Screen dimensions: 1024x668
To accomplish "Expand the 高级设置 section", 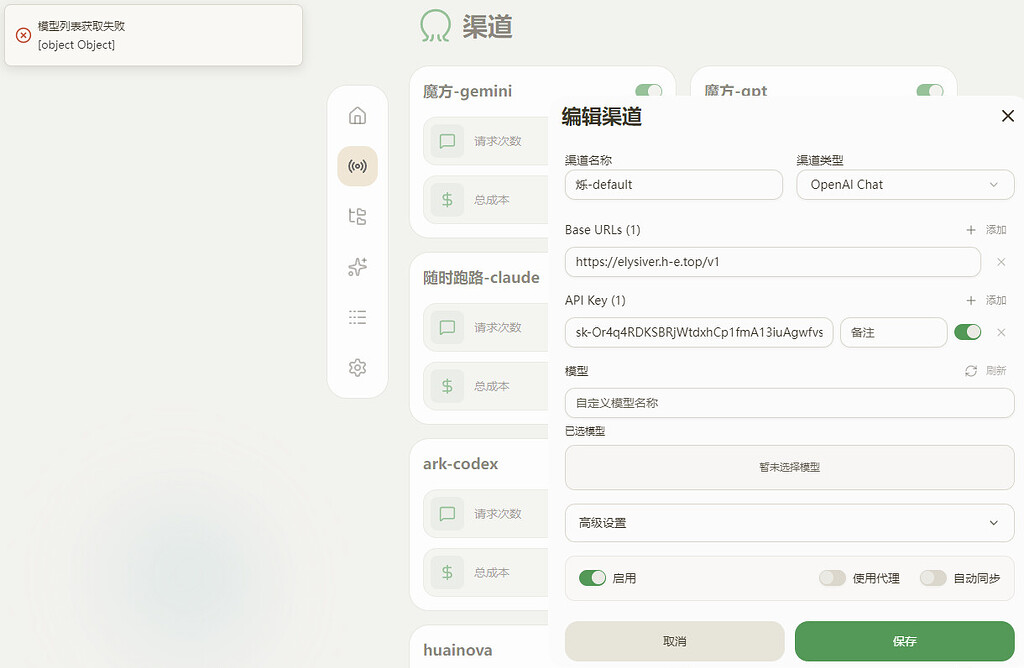I will (790, 523).
